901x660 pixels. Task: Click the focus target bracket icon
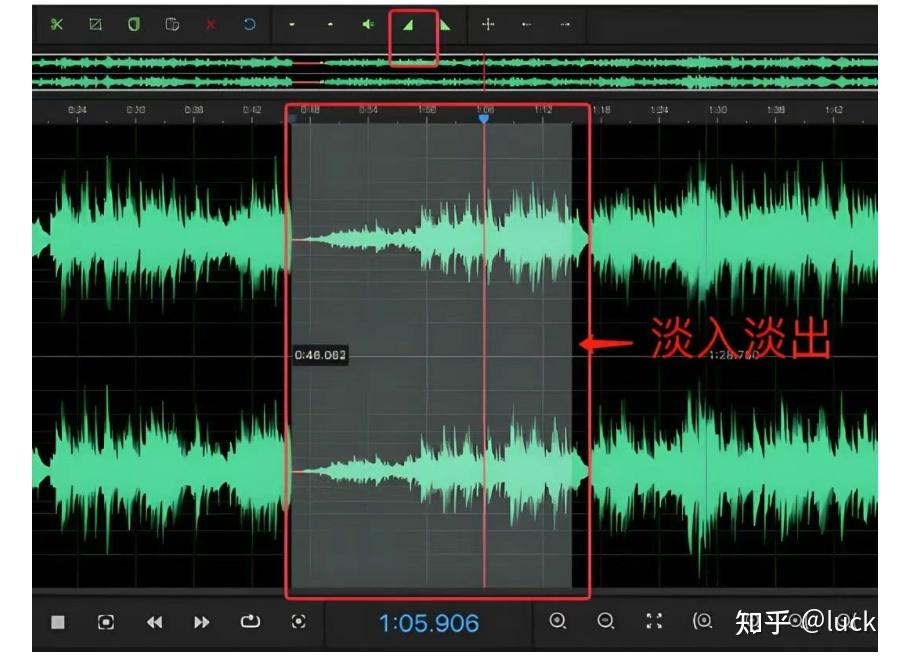[x=298, y=622]
